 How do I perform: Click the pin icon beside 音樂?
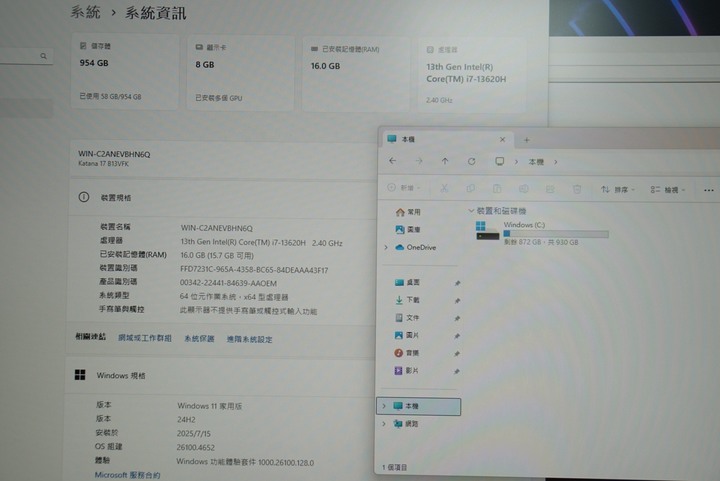pyautogui.click(x=456, y=354)
